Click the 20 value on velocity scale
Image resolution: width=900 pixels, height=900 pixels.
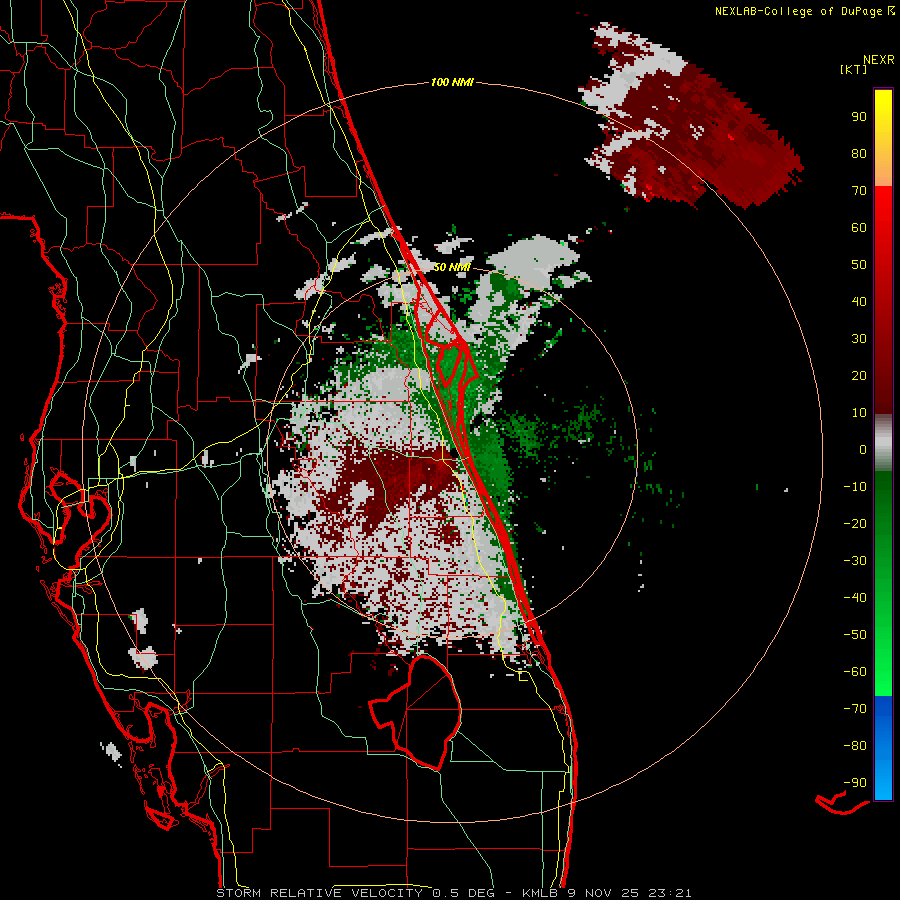(x=859, y=376)
